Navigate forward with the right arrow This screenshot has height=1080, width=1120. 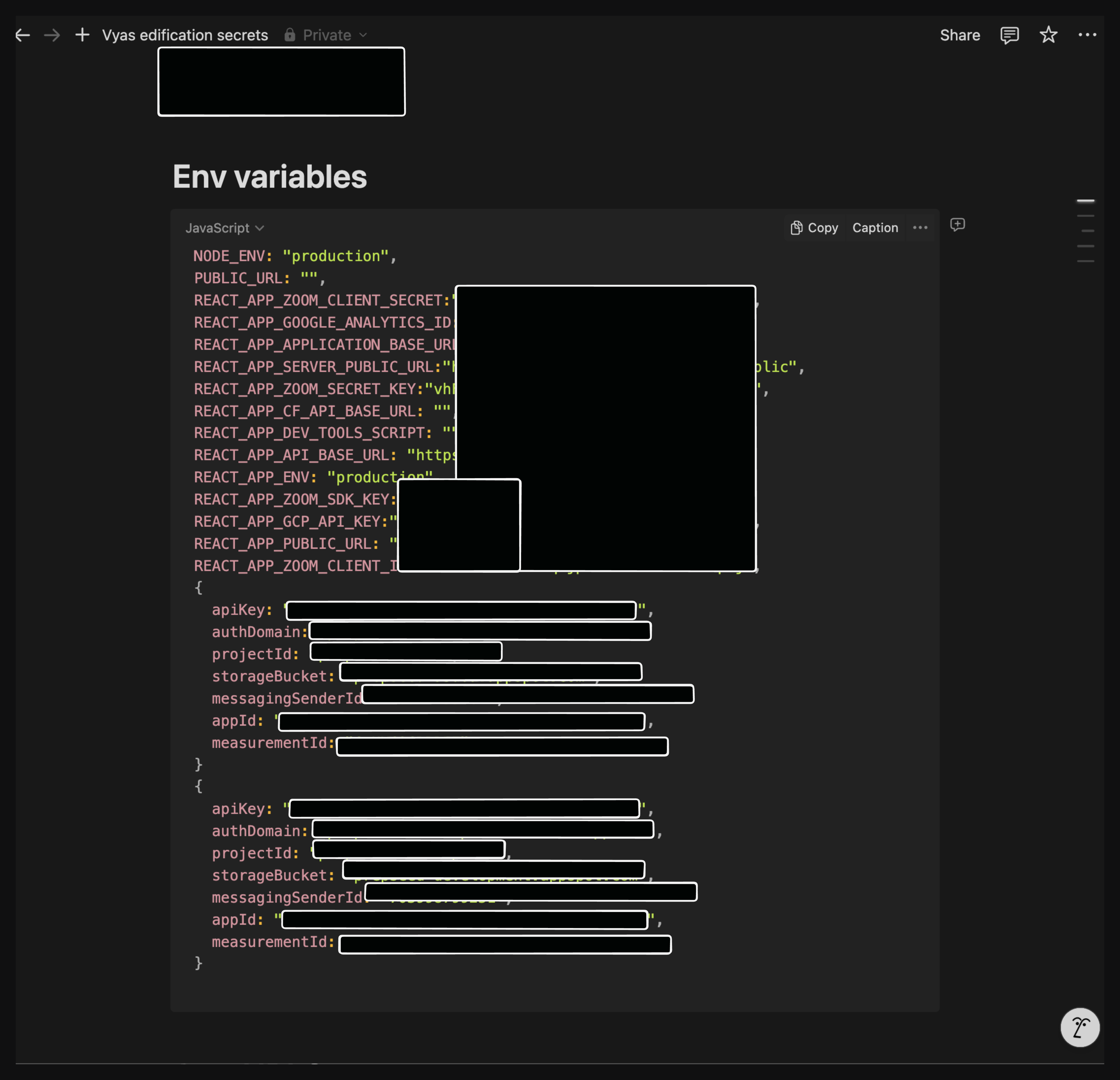pyautogui.click(x=52, y=35)
